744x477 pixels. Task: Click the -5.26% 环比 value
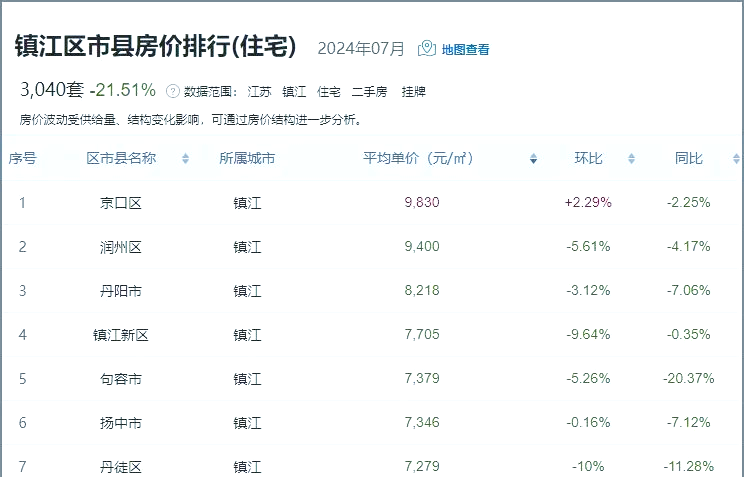pyautogui.click(x=588, y=378)
